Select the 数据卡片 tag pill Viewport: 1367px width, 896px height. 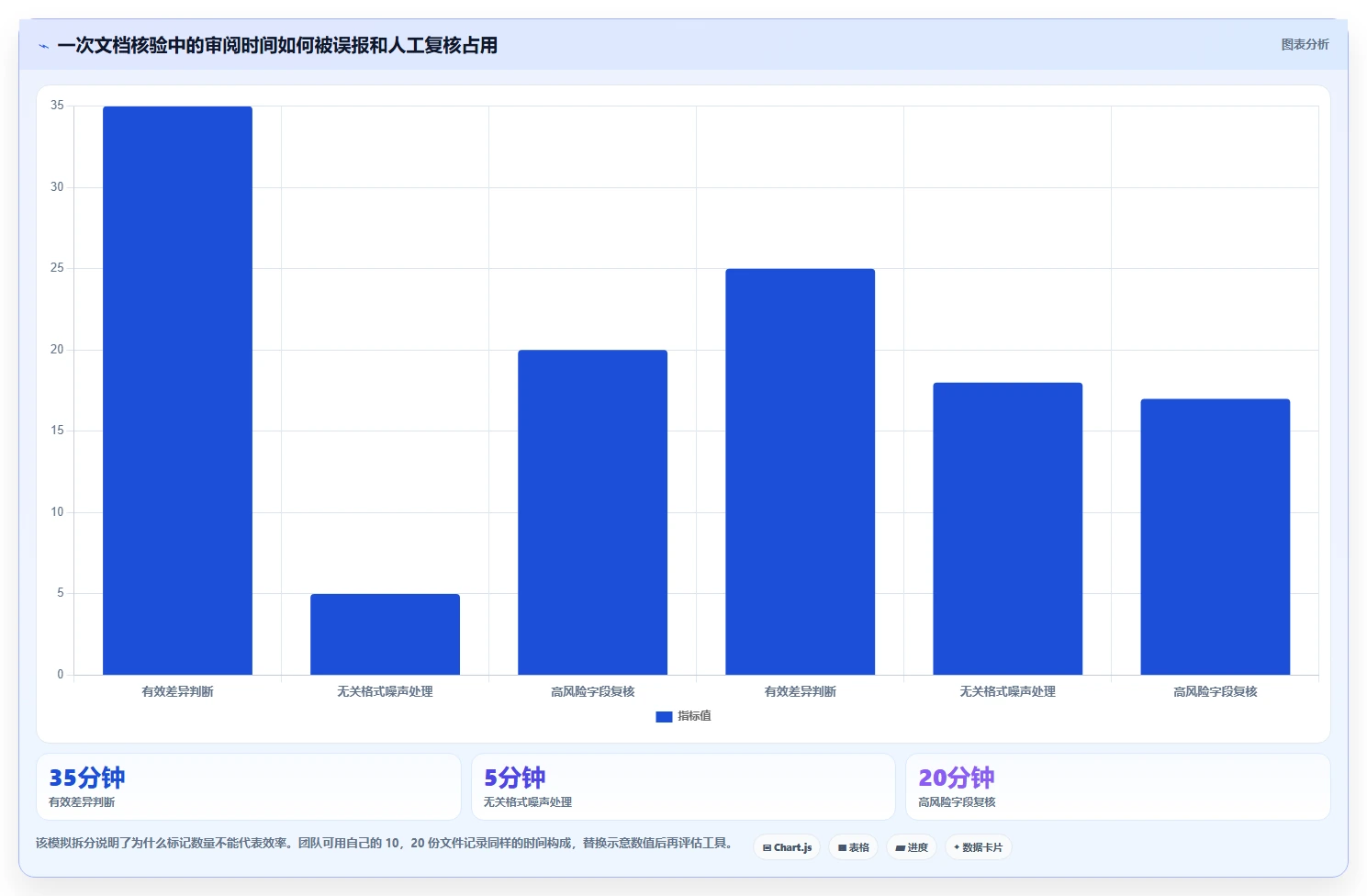(x=978, y=847)
